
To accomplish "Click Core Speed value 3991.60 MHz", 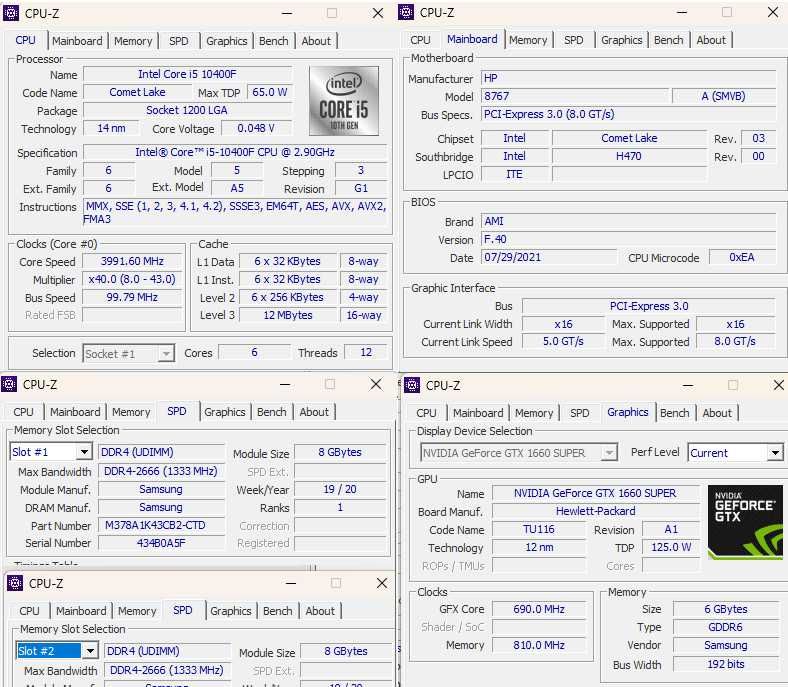I will tap(132, 261).
